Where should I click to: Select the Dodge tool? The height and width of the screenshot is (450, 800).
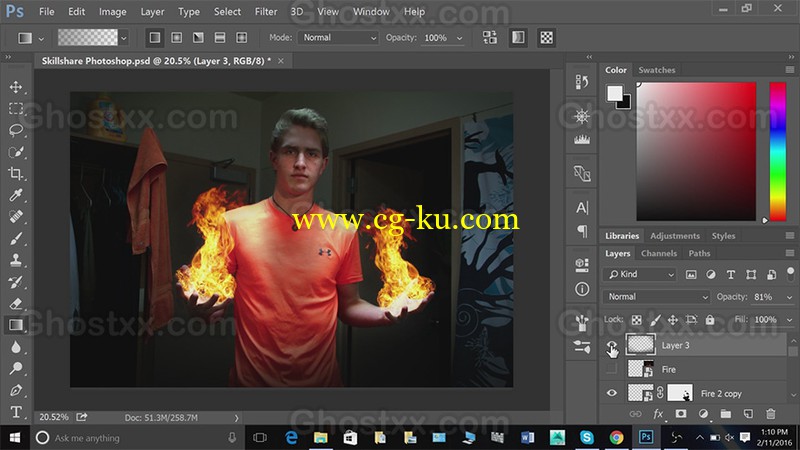coord(16,368)
